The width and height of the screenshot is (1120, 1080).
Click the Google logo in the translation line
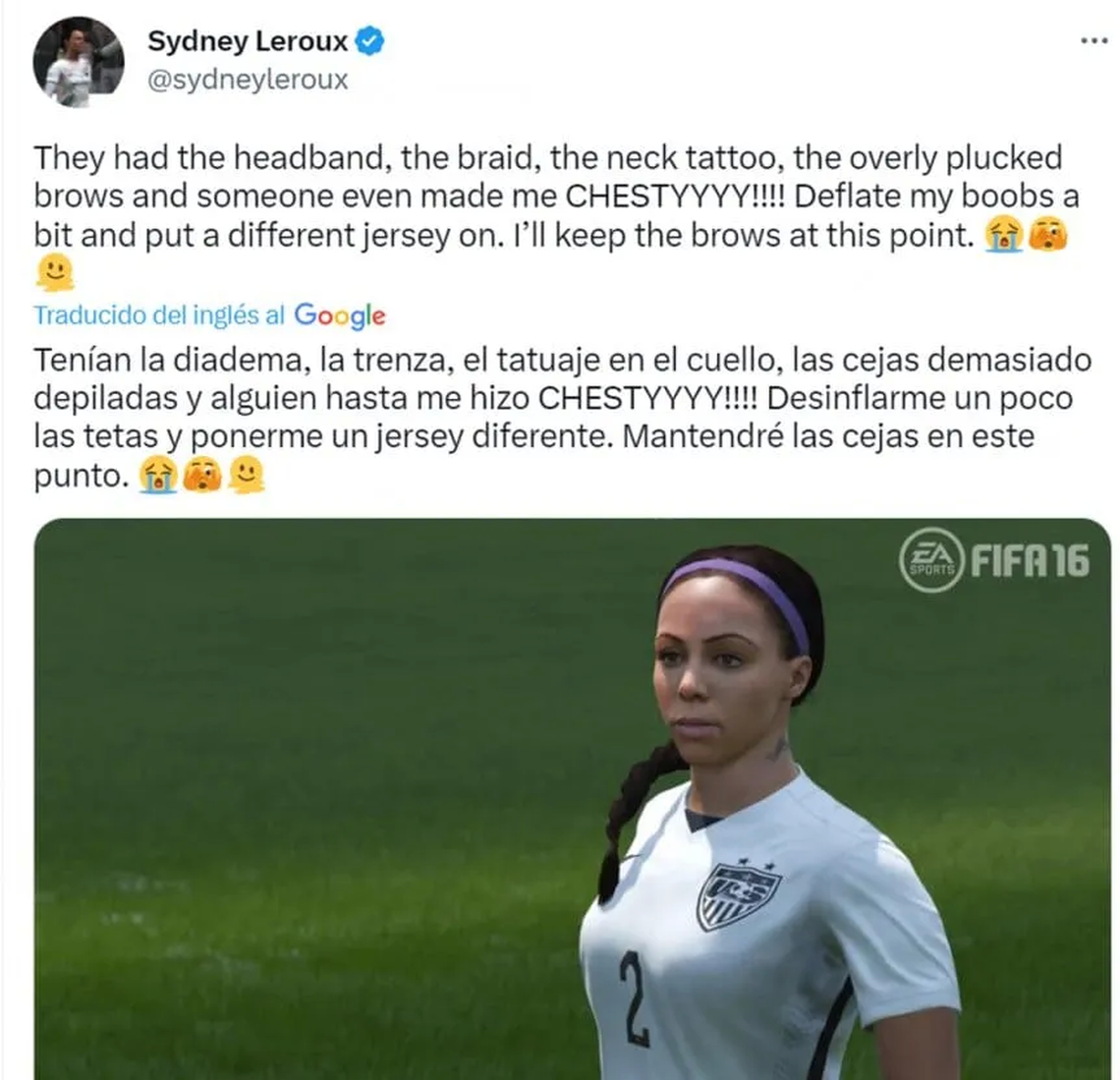[340, 315]
